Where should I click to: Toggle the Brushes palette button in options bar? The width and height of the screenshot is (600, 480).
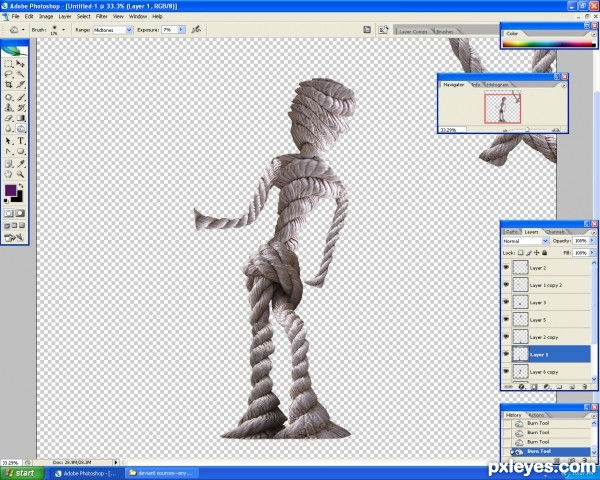click(367, 30)
